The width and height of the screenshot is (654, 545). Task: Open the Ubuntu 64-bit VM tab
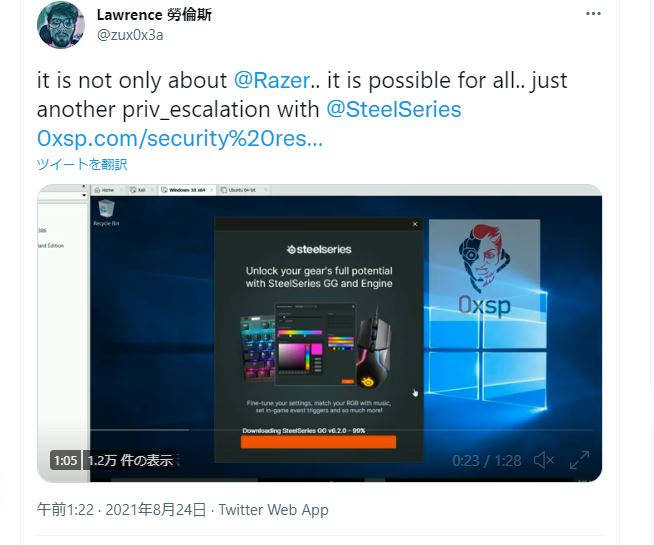click(242, 190)
